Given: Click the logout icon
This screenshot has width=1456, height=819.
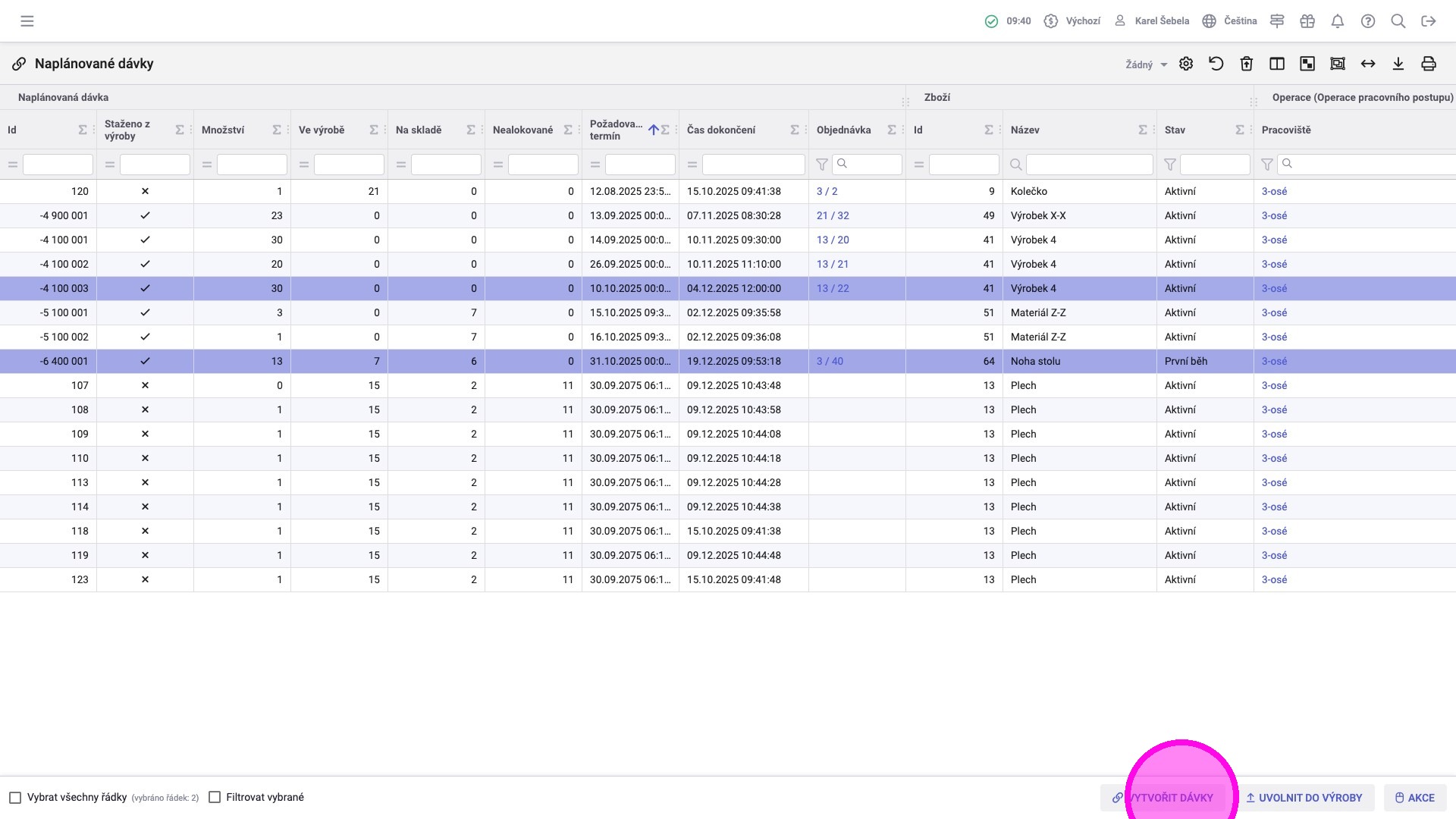Looking at the screenshot, I should pyautogui.click(x=1429, y=21).
